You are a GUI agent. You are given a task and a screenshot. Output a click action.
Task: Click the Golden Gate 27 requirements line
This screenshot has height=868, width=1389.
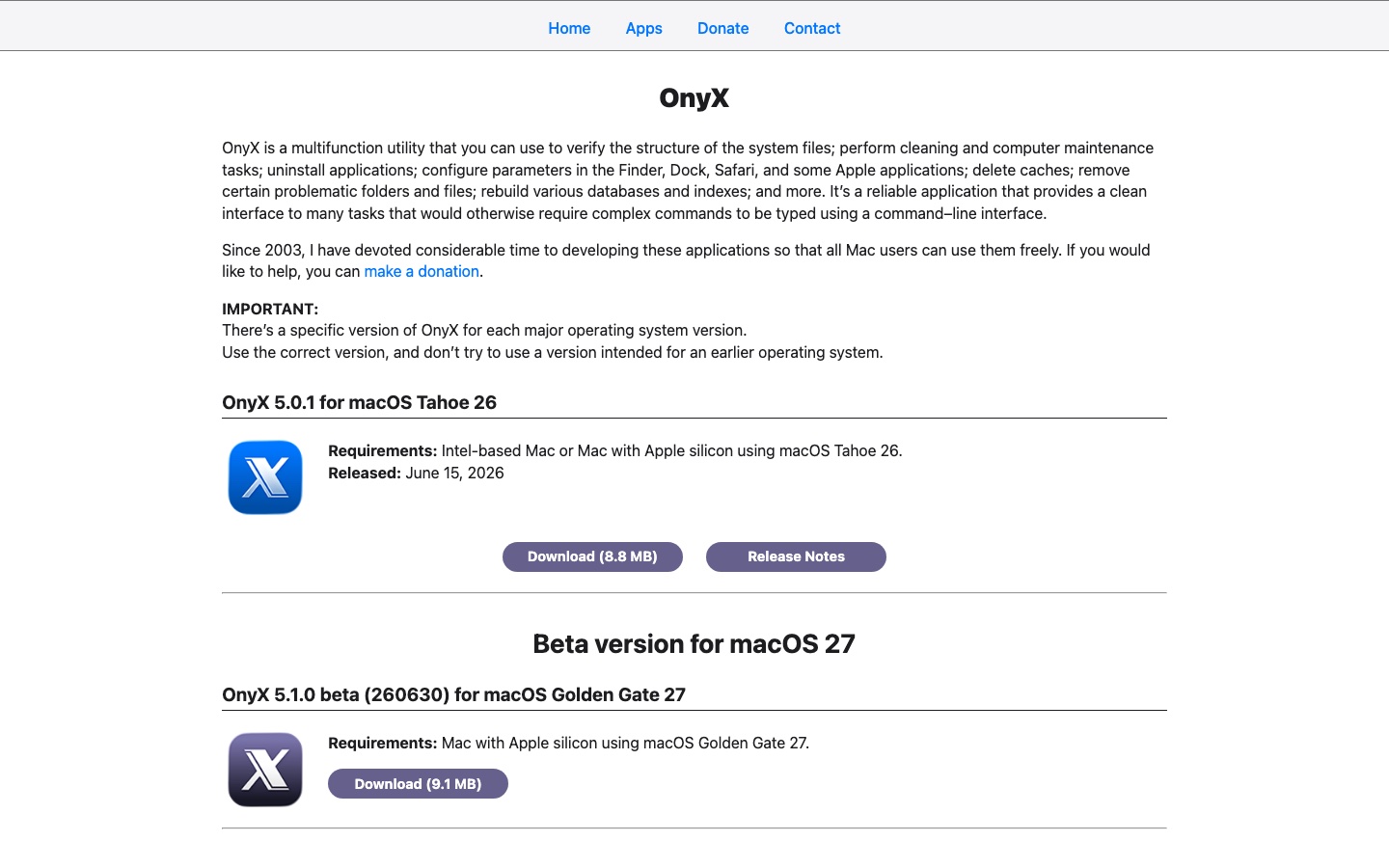pos(568,743)
